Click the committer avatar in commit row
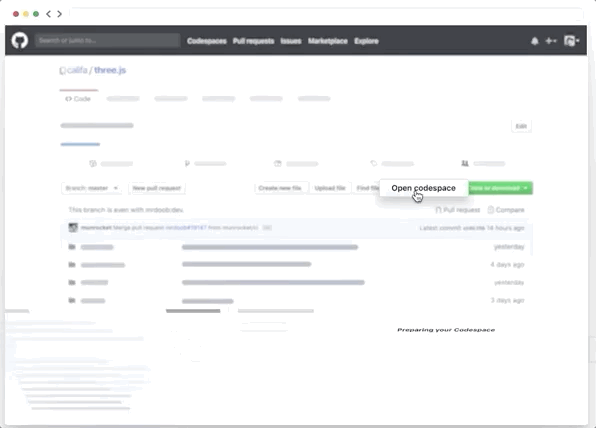Screen dimensions: 596x428 [x=73, y=228]
